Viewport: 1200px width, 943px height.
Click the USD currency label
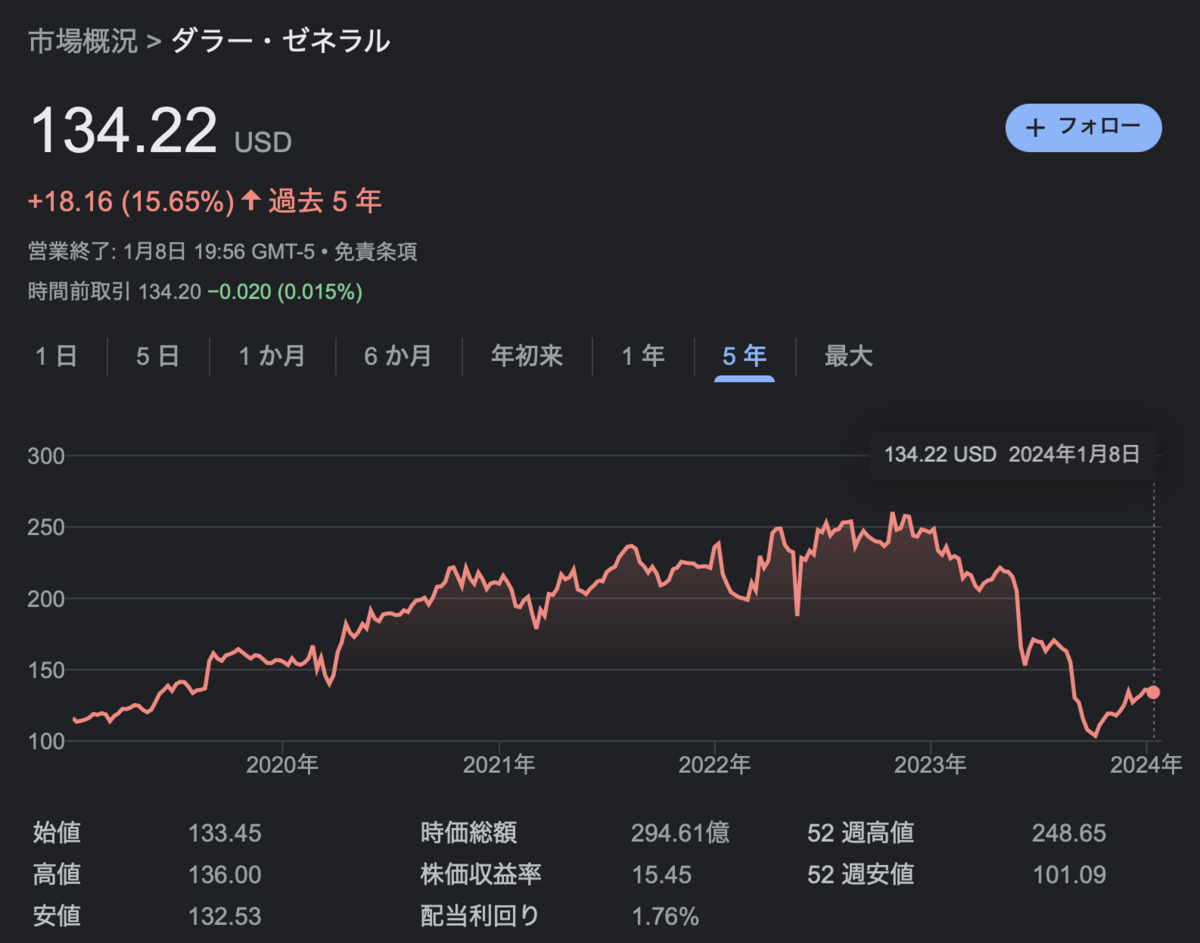(263, 143)
